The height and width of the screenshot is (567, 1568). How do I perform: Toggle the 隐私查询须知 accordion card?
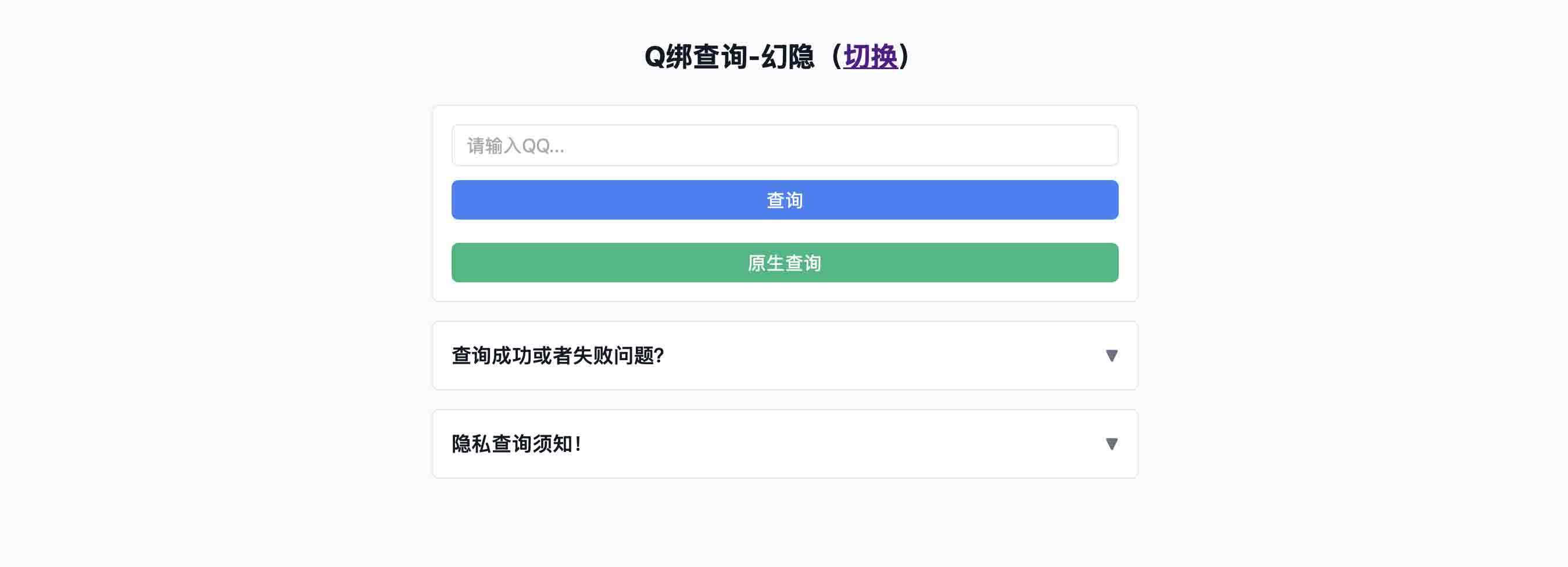coord(784,444)
